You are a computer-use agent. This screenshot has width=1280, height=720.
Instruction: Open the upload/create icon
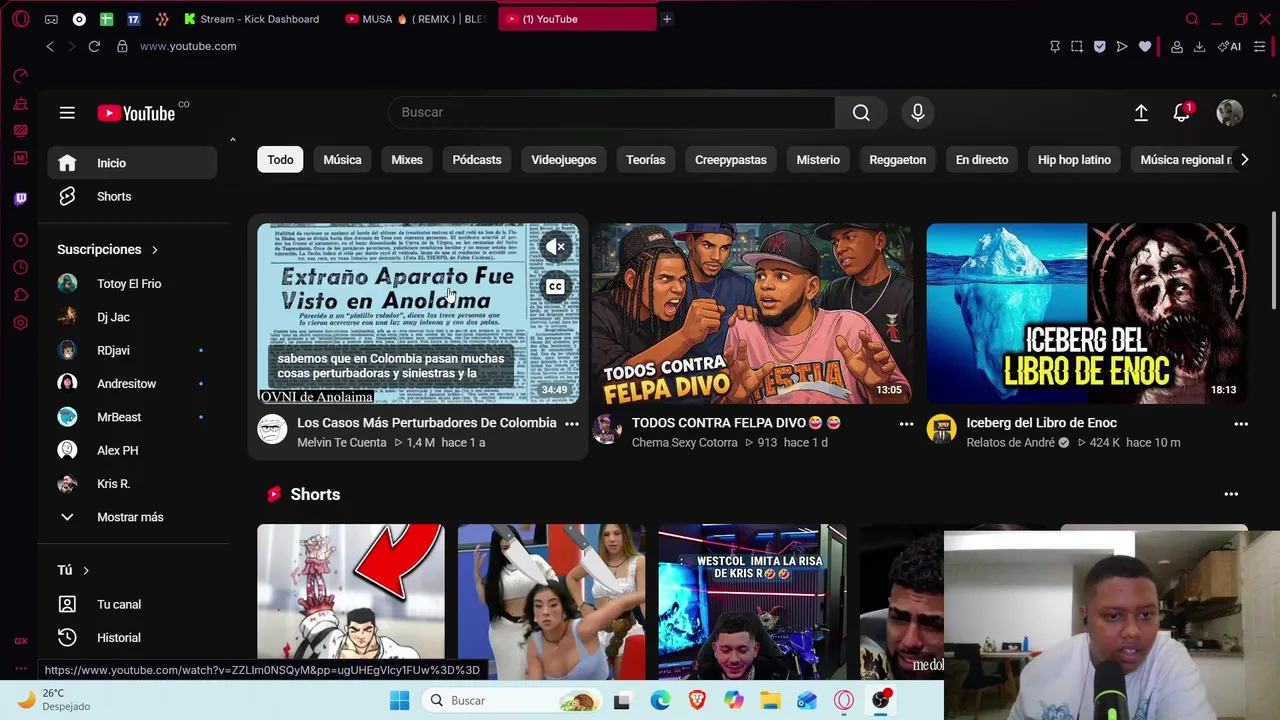pos(1141,113)
